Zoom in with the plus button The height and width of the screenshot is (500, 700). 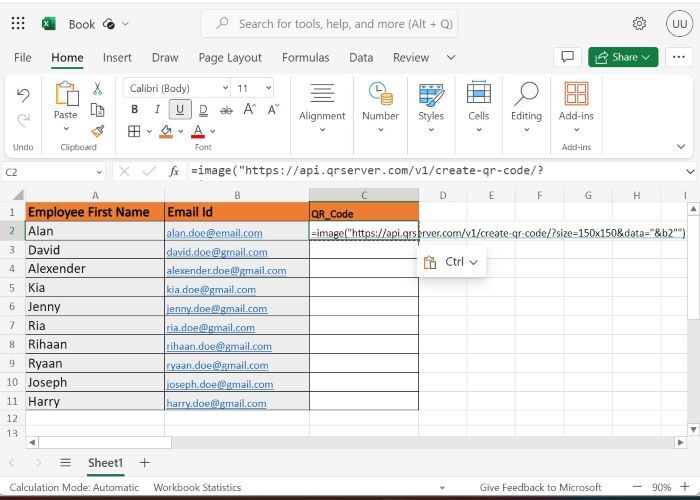(684, 487)
